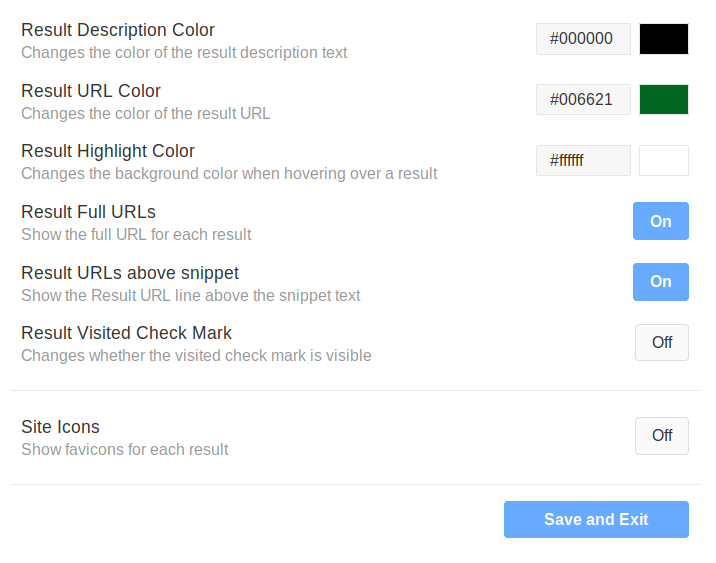Enable the Result Visited Check Mark toggle

click(661, 342)
